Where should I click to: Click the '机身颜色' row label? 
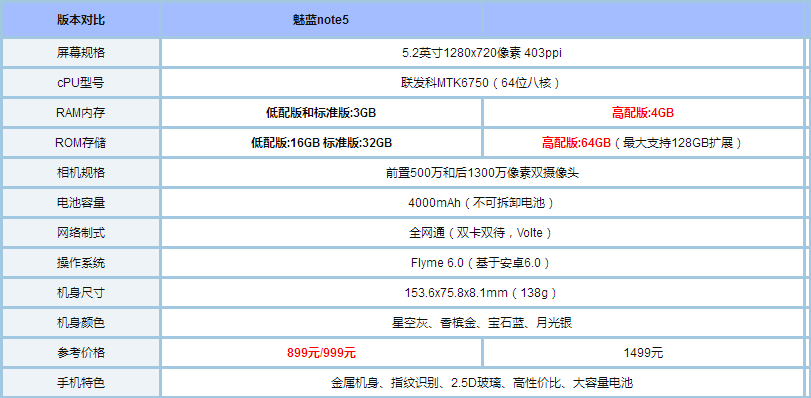pos(81,323)
